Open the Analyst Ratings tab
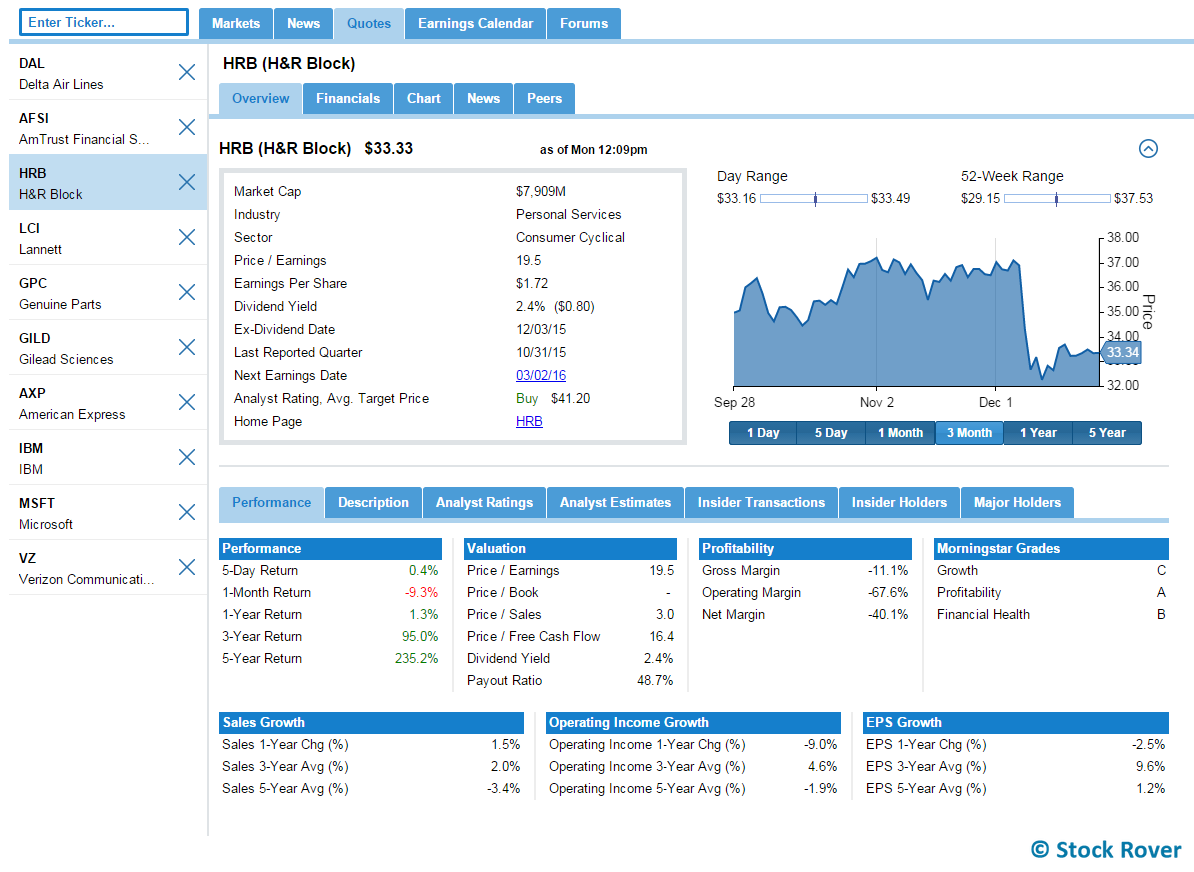Screen dimensions: 1194x872 pos(484,503)
